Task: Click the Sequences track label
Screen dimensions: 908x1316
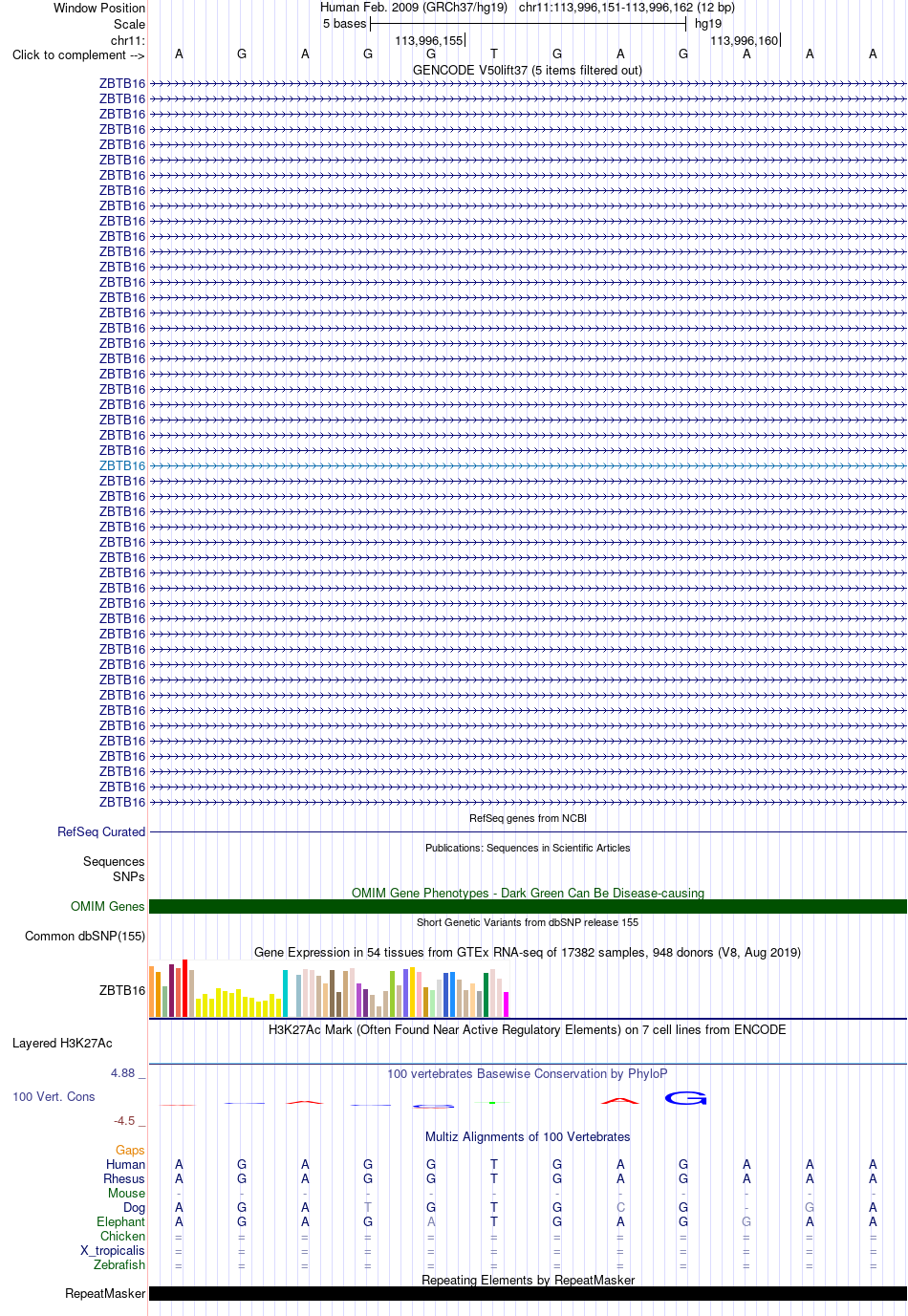Action: click(x=114, y=861)
